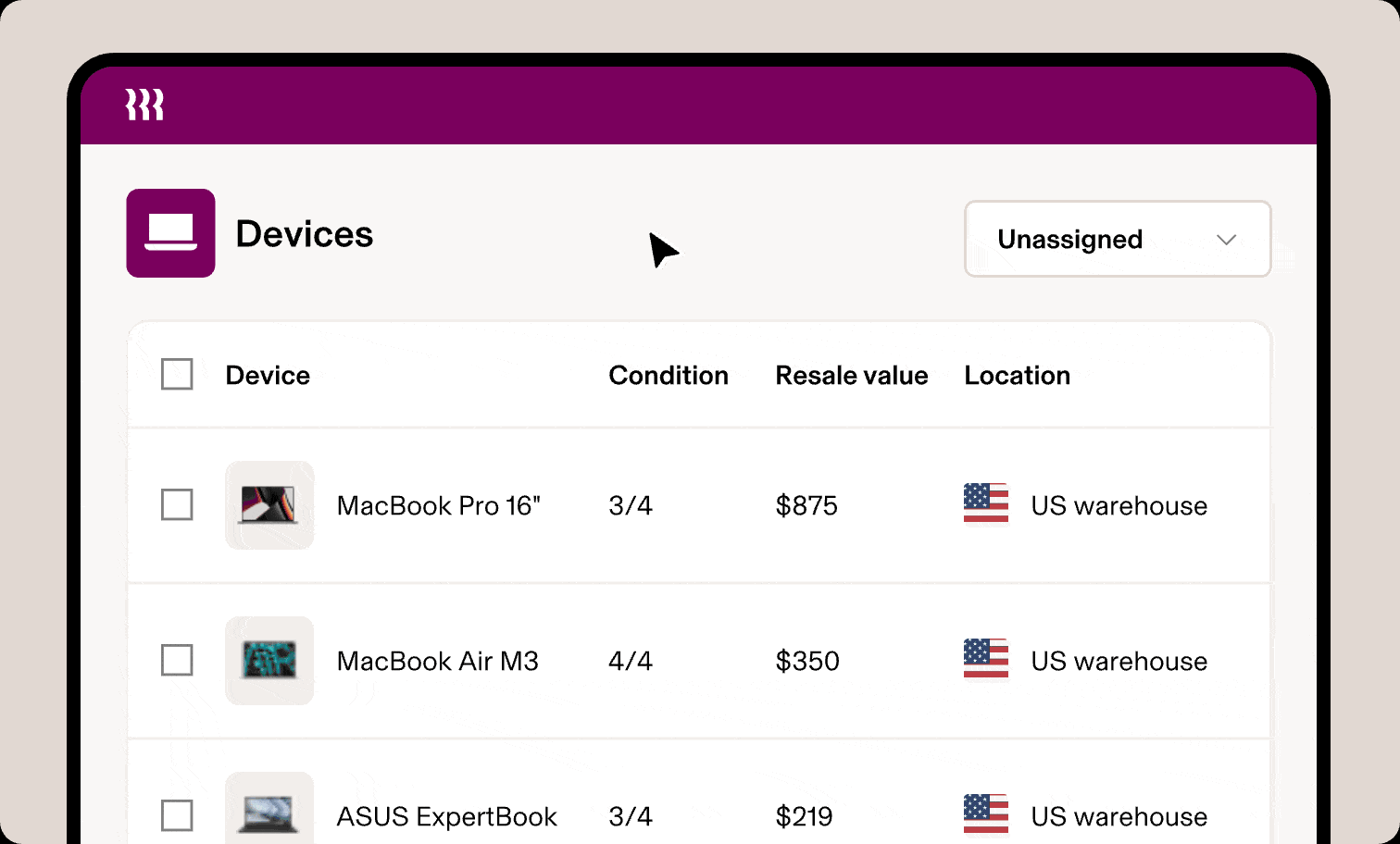Screen dimensions: 1400x844
Task: Click the US flag beside MacBook Pro 16"
Action: click(x=986, y=505)
